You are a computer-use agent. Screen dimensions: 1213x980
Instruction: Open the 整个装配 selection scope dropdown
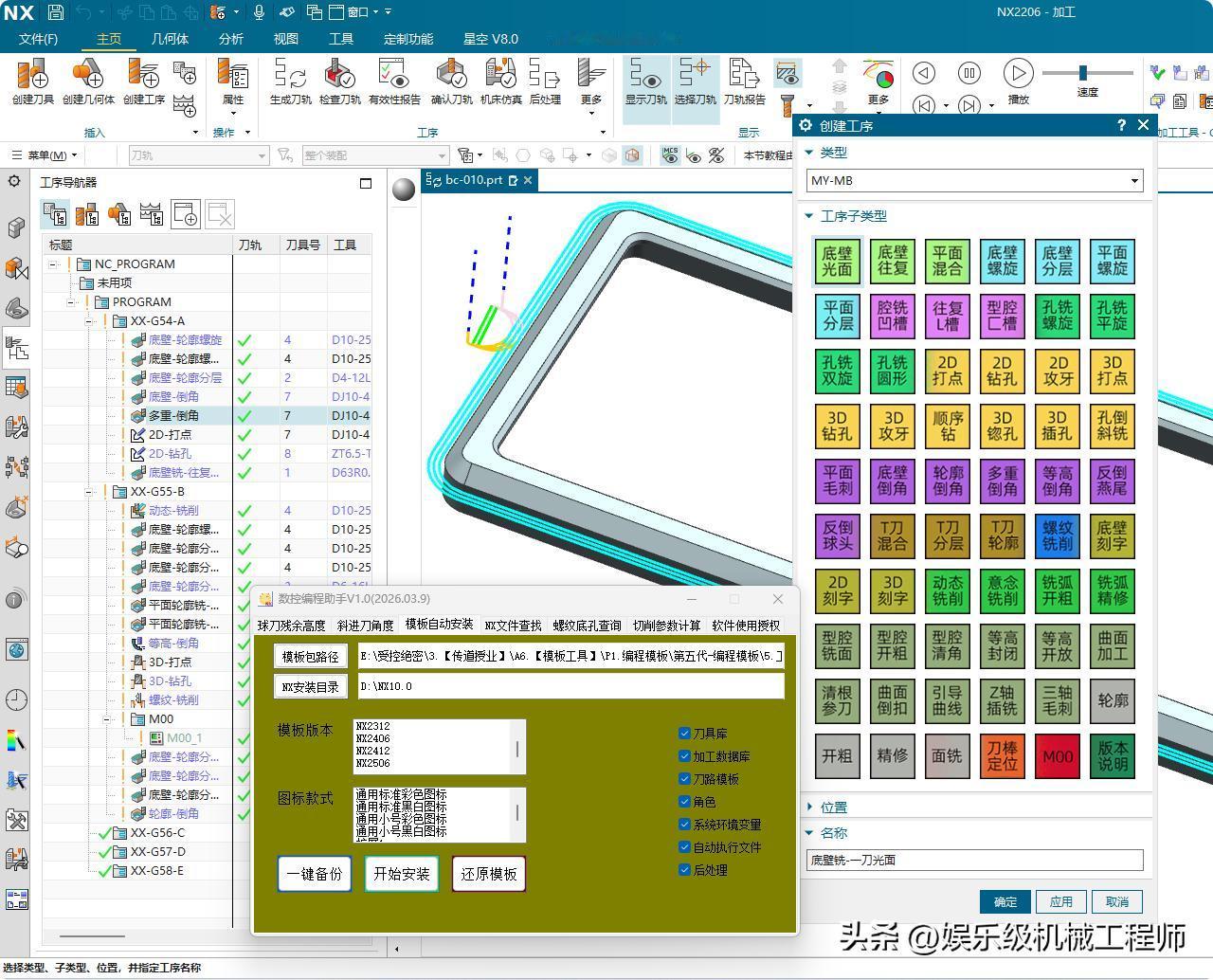pos(374,155)
